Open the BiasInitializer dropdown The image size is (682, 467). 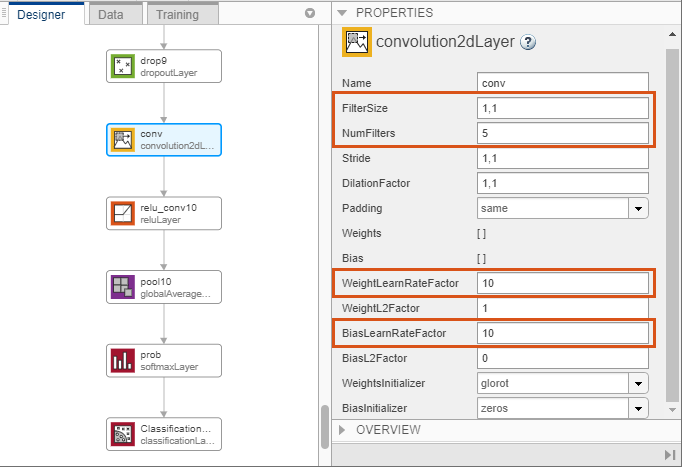coord(638,408)
